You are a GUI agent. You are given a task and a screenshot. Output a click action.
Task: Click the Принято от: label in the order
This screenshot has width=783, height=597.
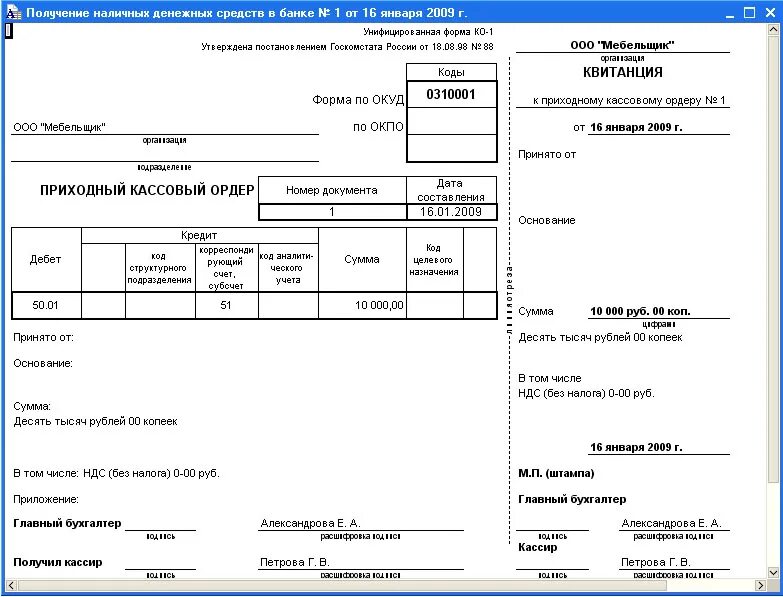(x=43, y=337)
